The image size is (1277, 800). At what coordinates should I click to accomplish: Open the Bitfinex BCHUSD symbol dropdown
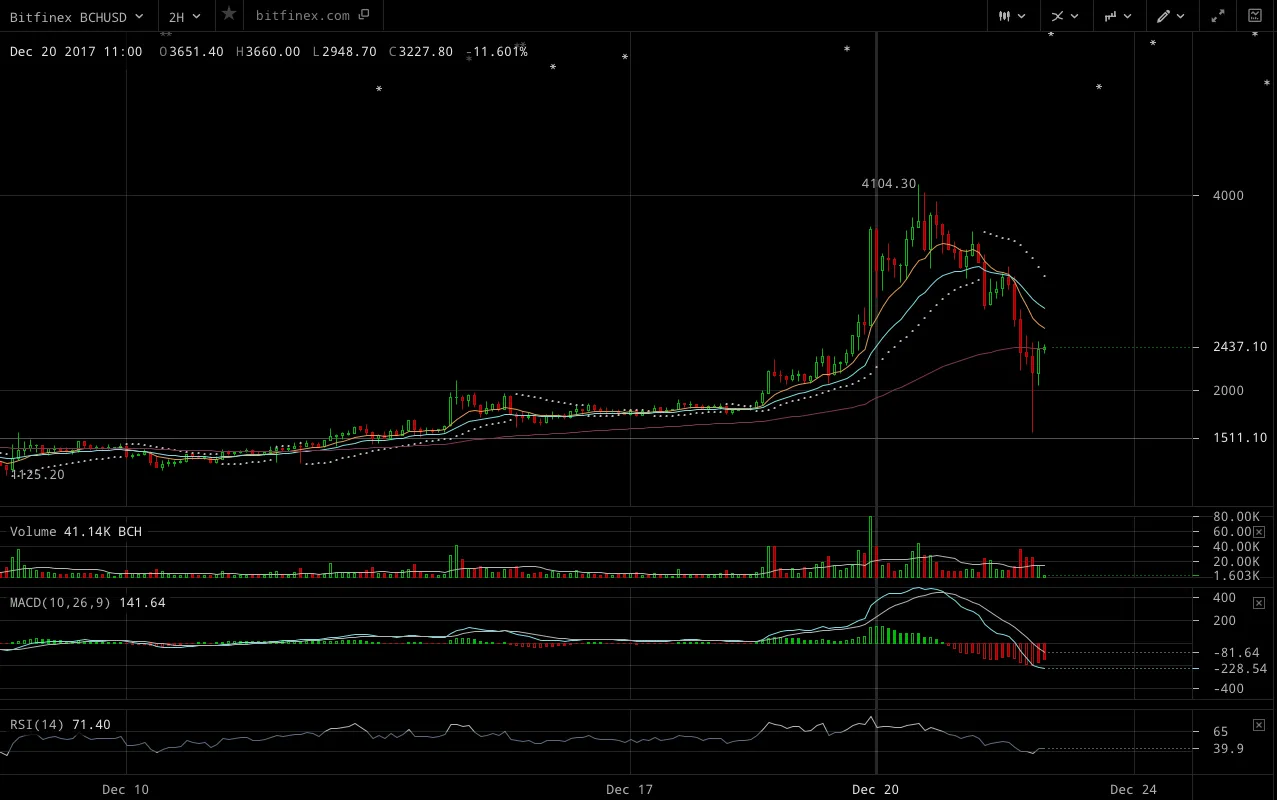pos(76,16)
